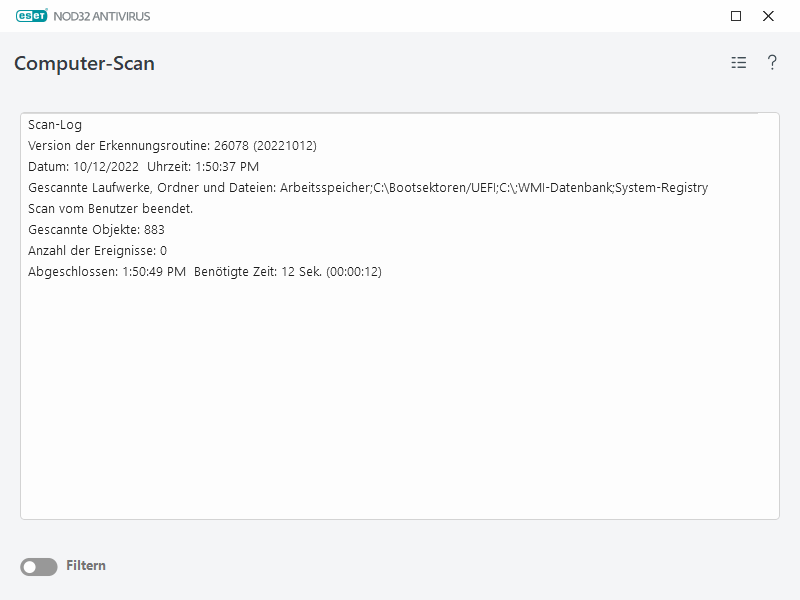Click the Datum and Uhrzeit log line
800x600 pixels.
point(138,165)
